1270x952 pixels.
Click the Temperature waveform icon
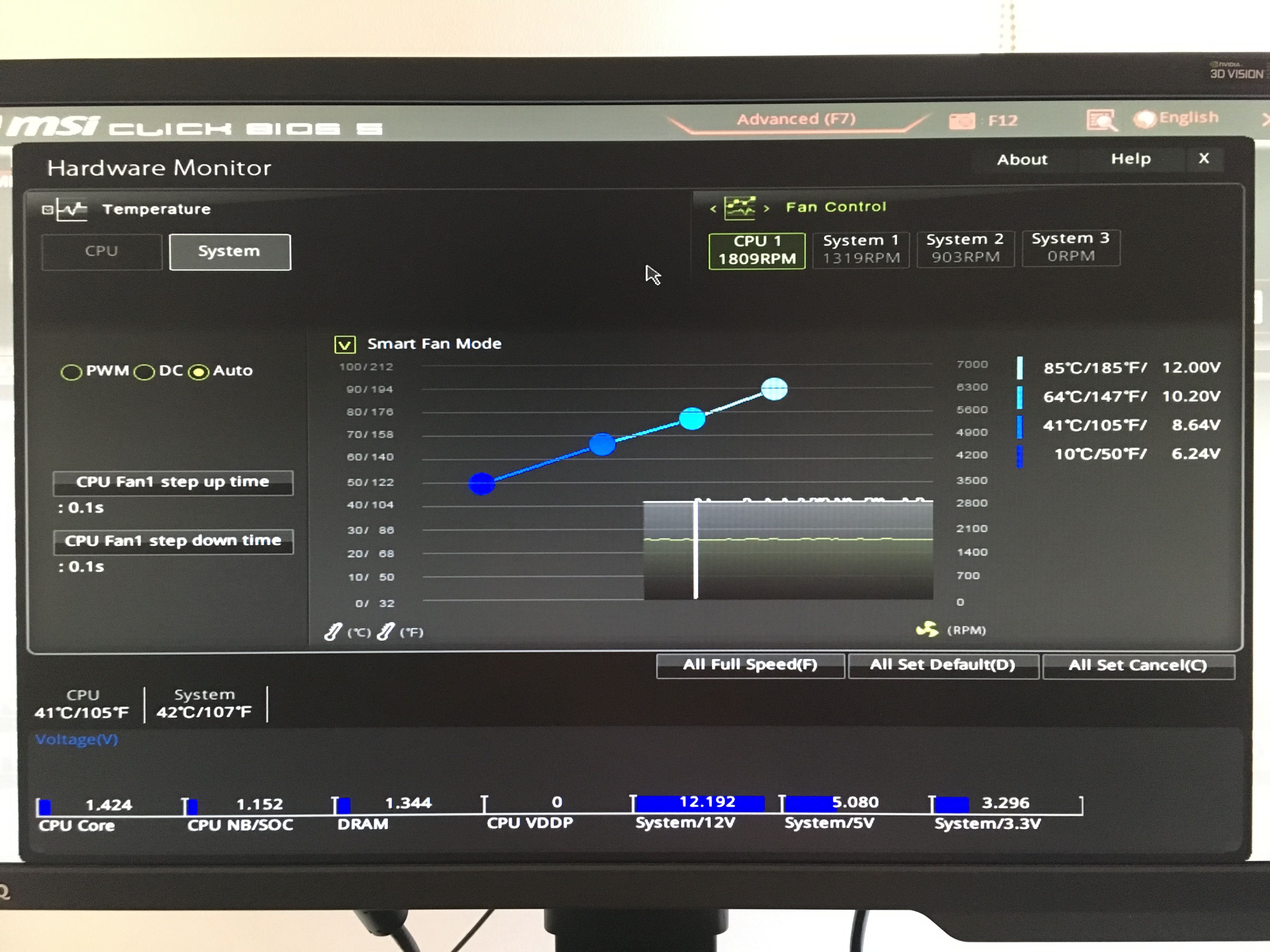72,210
